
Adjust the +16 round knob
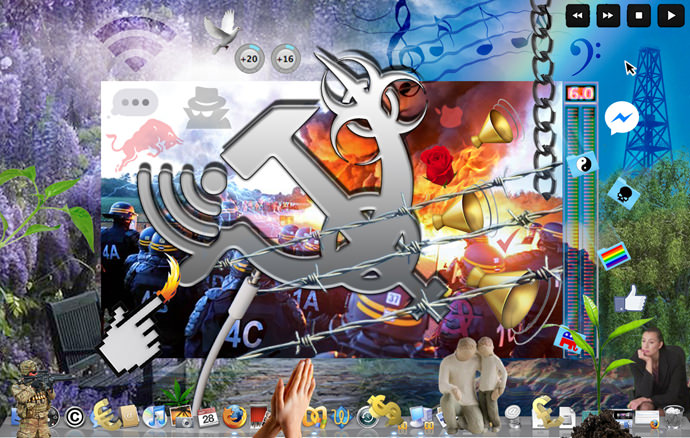pyautogui.click(x=285, y=59)
